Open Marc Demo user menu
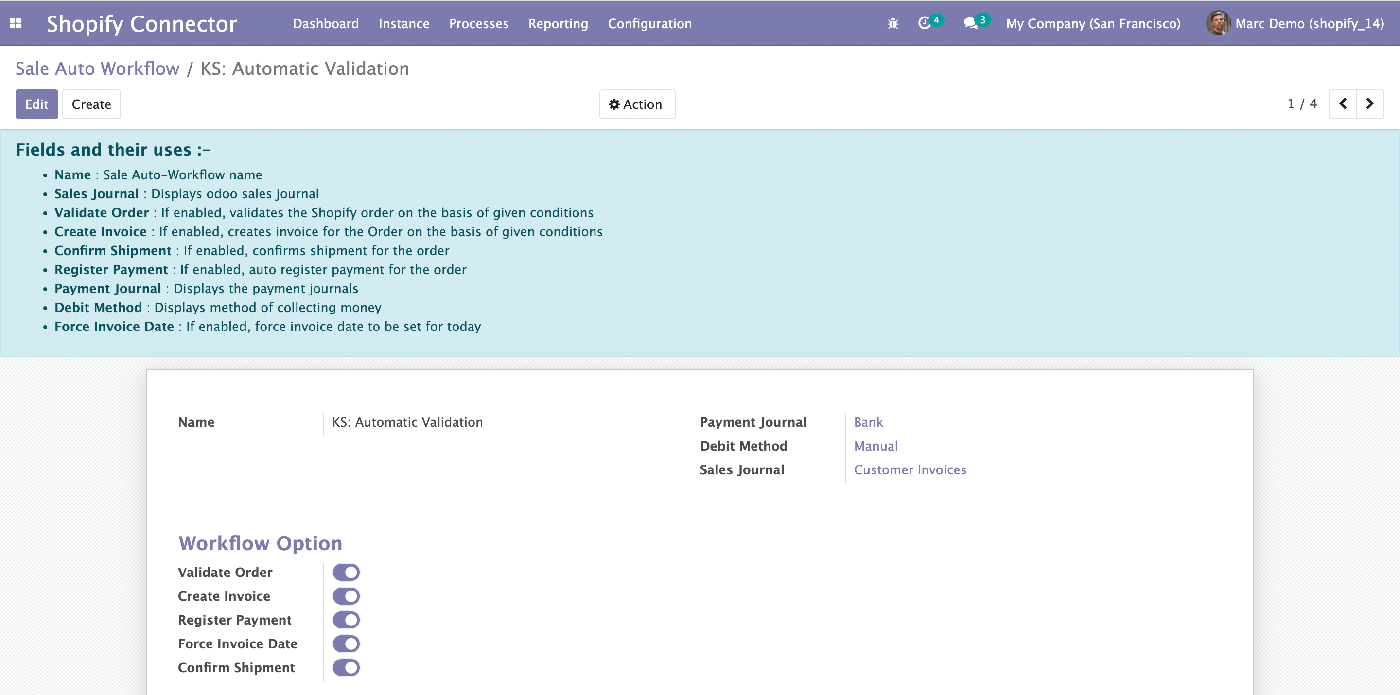 coord(1296,23)
